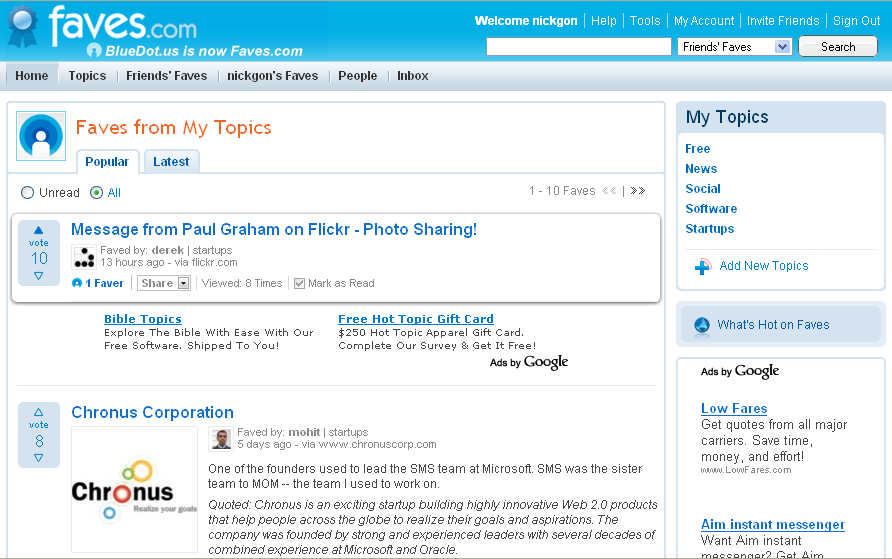Click the Search button
This screenshot has width=892, height=559.
[x=838, y=47]
